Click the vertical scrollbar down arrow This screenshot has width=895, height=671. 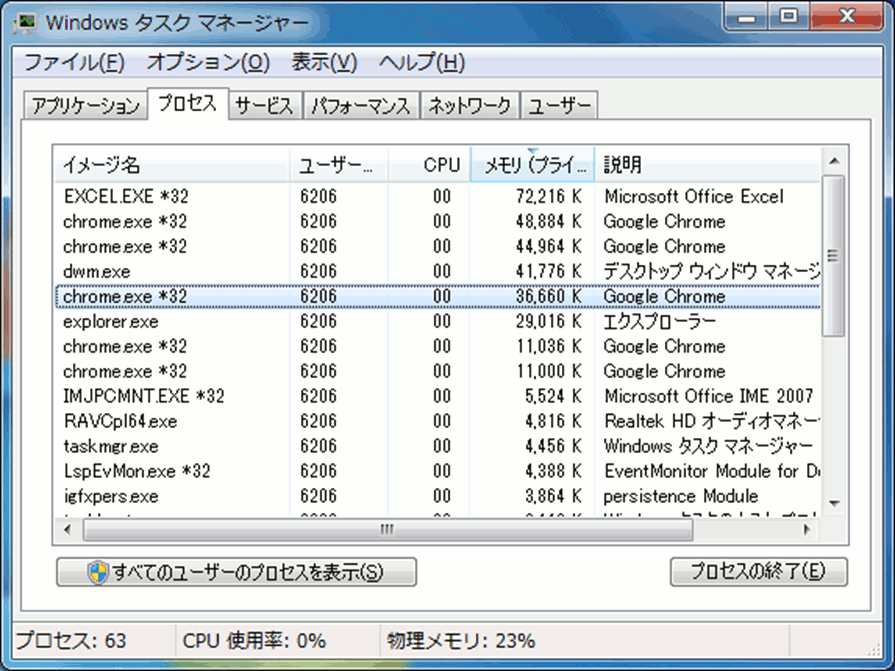(833, 504)
